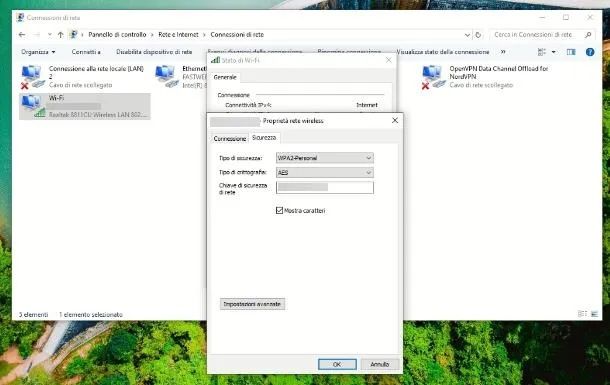Open Tipo di sicurezza dropdown
The width and height of the screenshot is (610, 385).
click(324, 158)
